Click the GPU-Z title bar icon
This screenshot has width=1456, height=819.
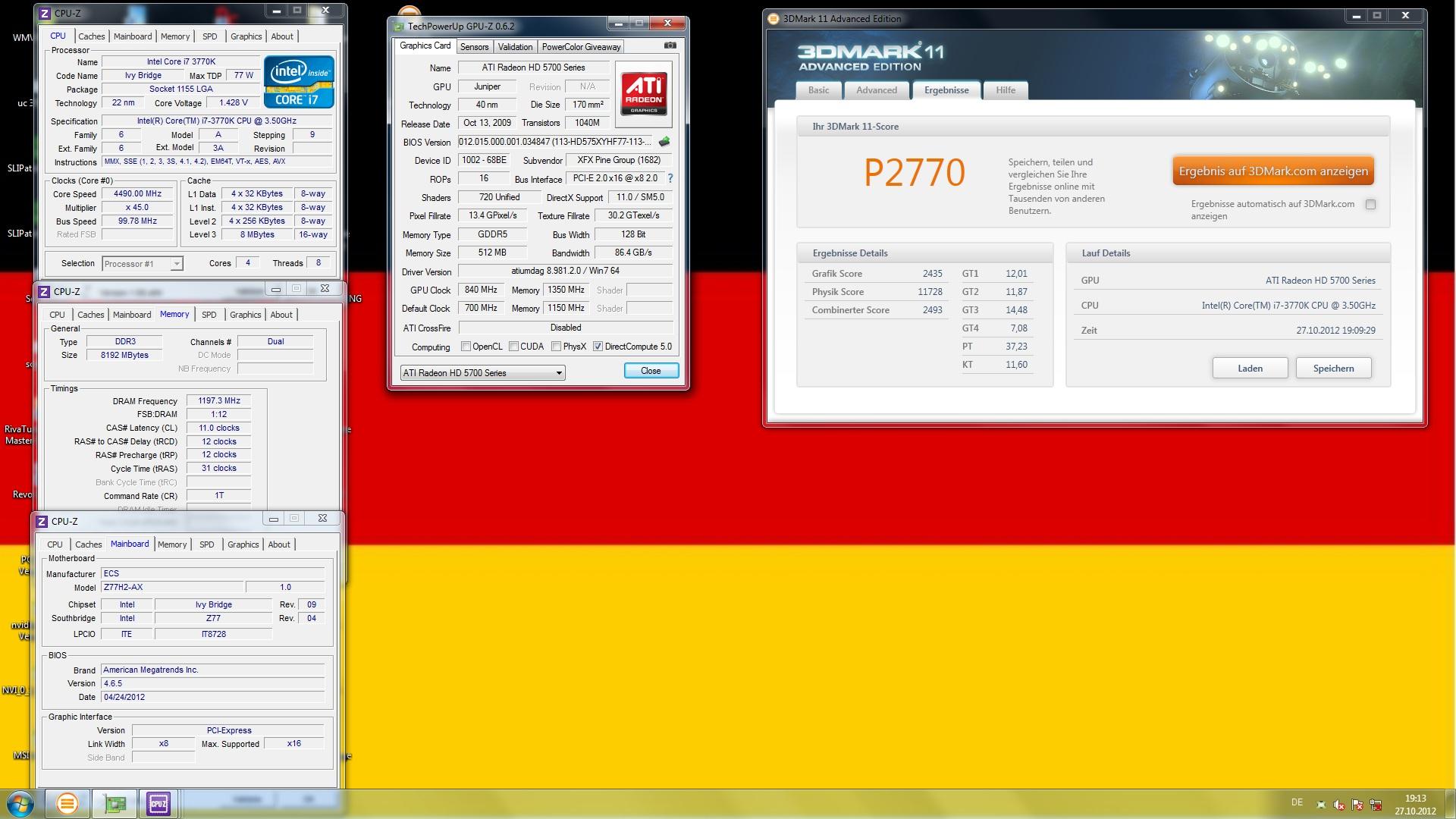point(399,26)
